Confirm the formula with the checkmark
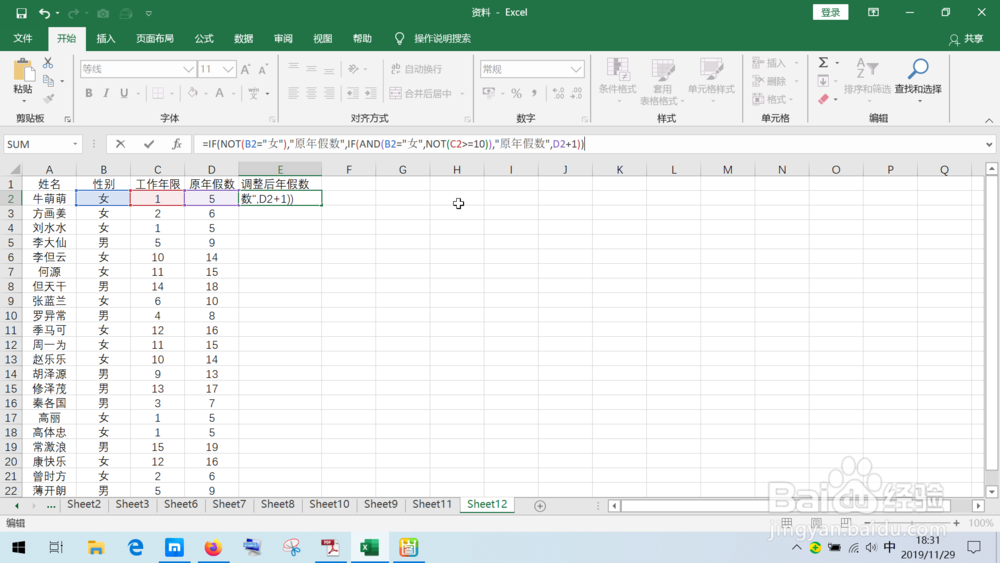The width and height of the screenshot is (1000, 563). (x=149, y=144)
